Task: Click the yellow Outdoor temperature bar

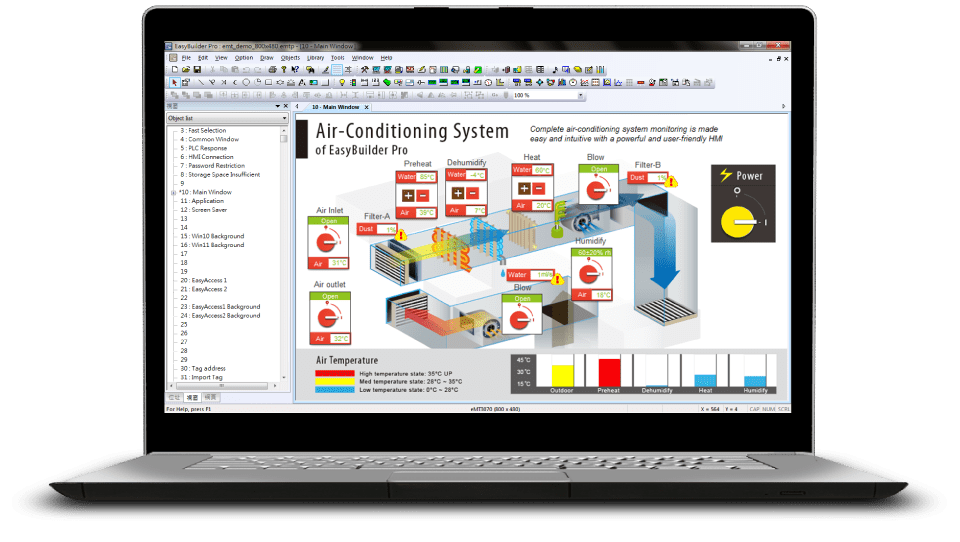Action: tap(563, 375)
